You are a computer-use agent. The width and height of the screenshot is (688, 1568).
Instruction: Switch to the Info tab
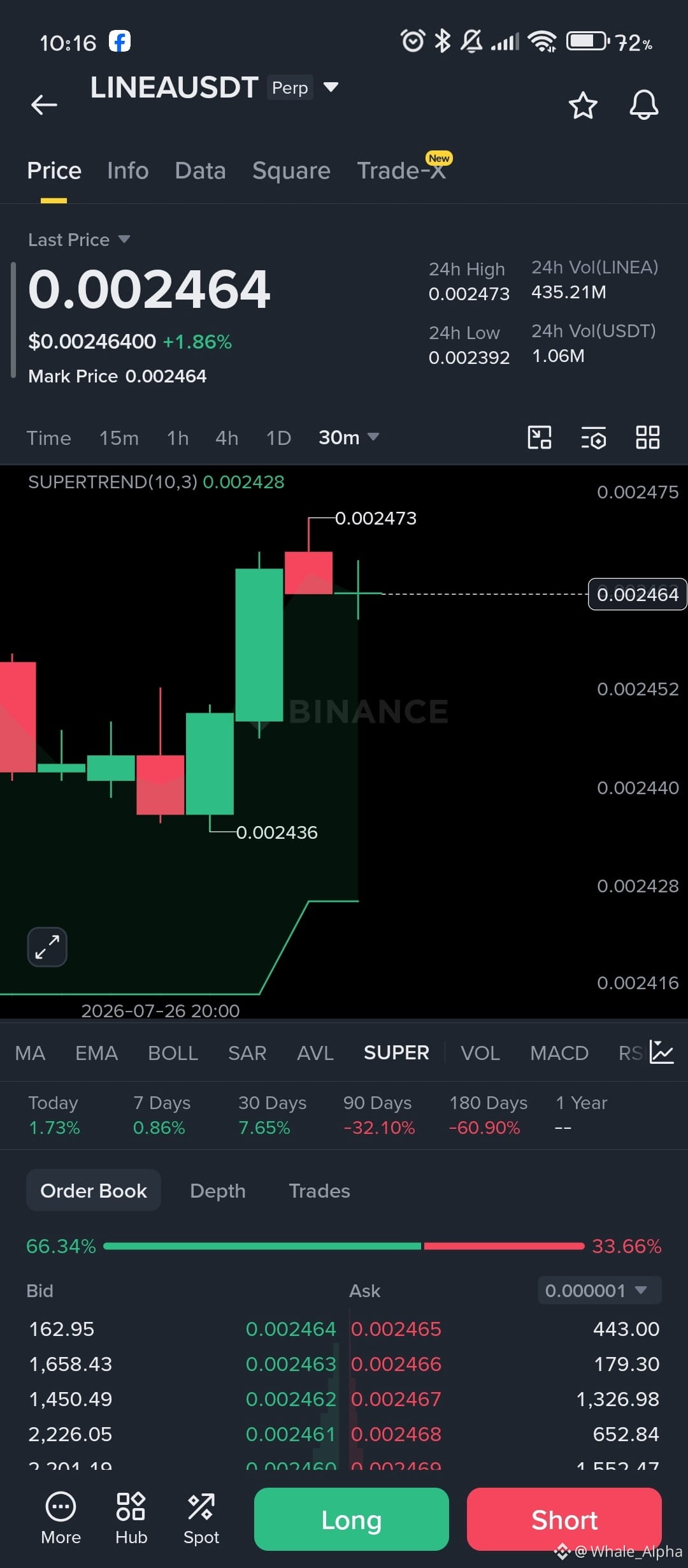click(128, 171)
